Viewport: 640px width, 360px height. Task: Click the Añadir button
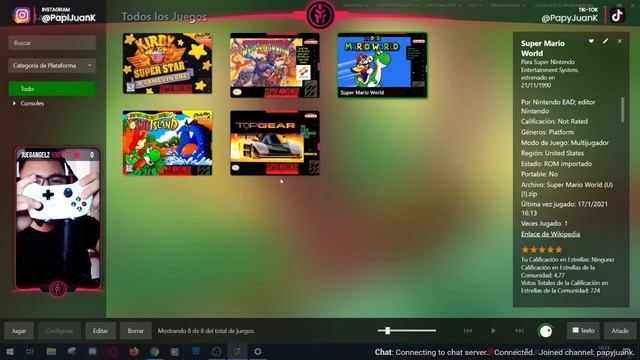pos(620,331)
